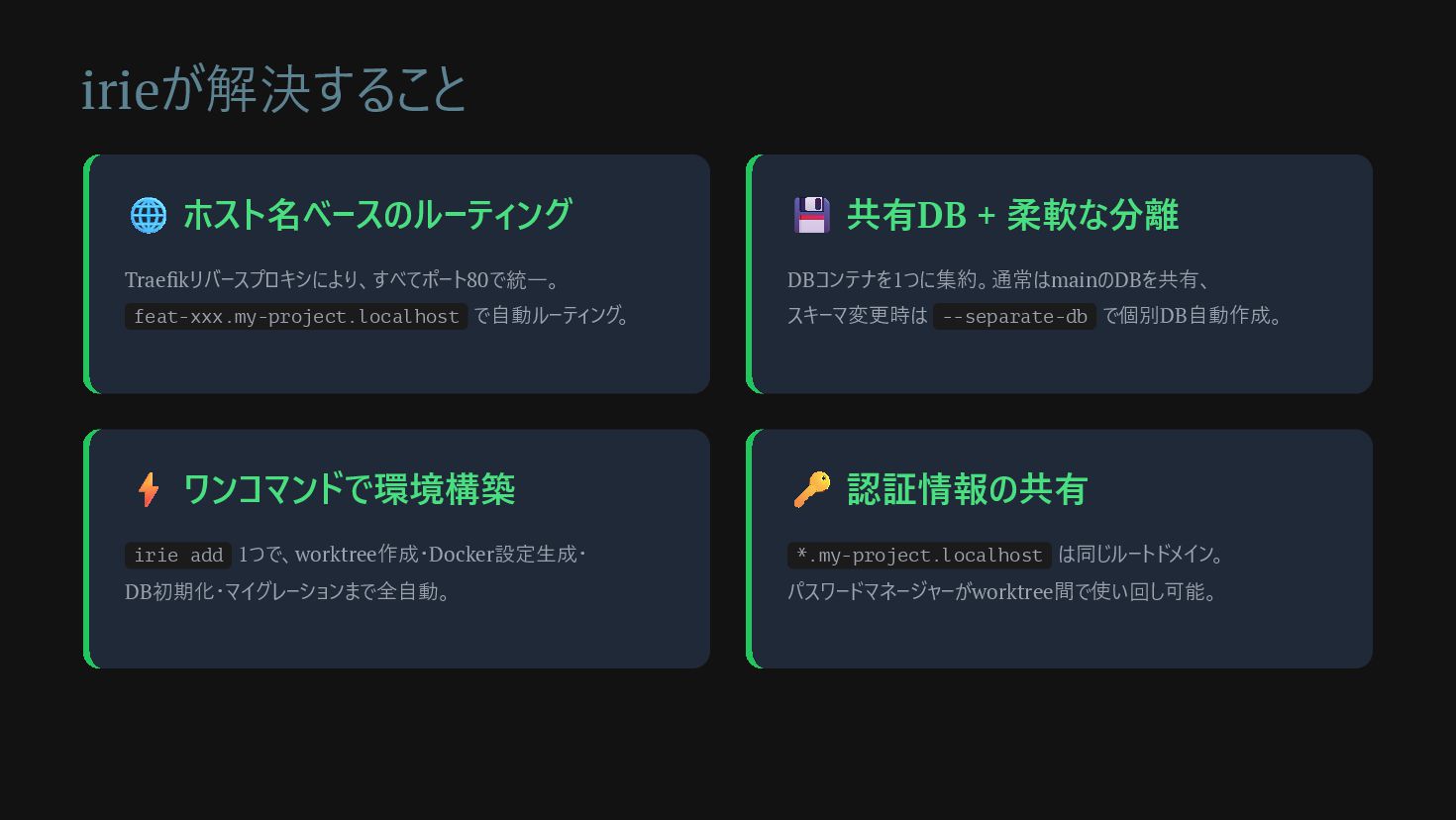Click the text スキーマ変更時は

click(x=857, y=316)
